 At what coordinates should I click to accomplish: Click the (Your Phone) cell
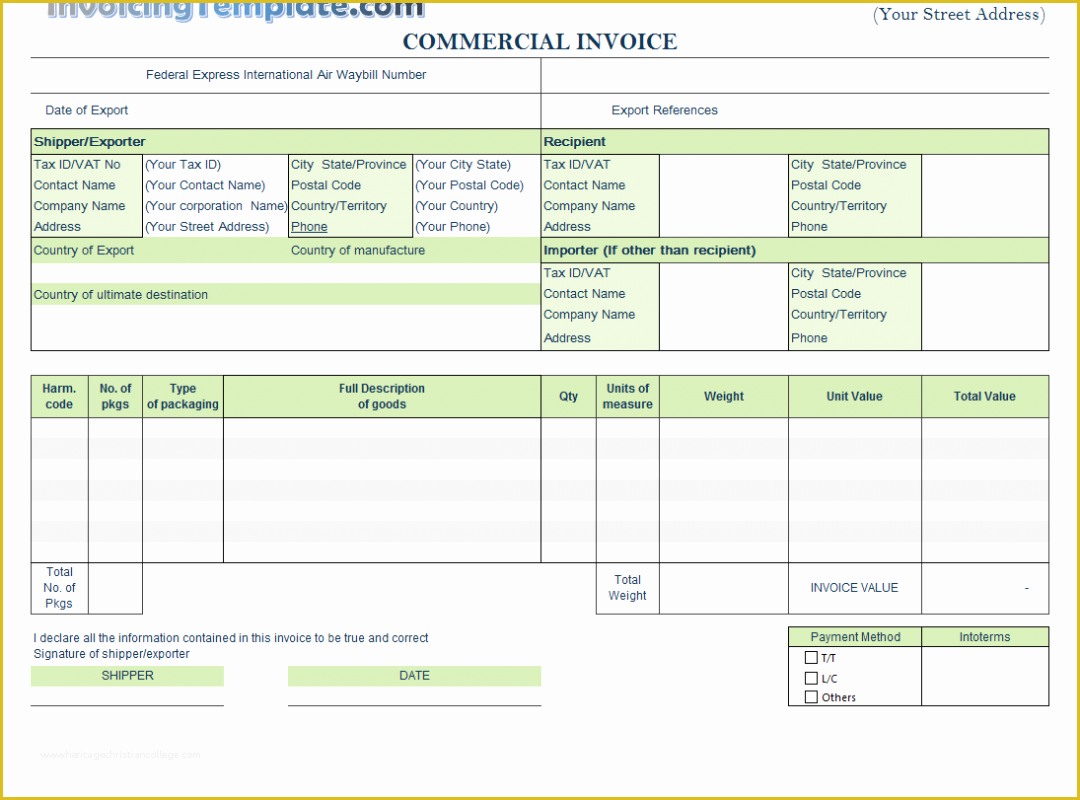pyautogui.click(x=453, y=227)
